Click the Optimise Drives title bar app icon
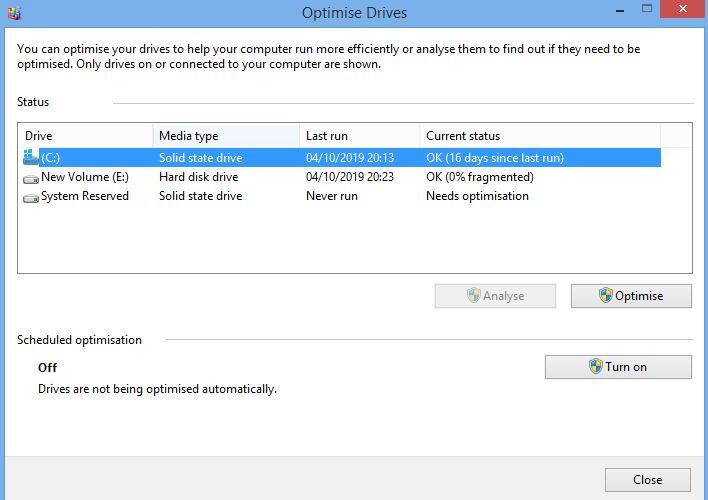 click(12, 13)
